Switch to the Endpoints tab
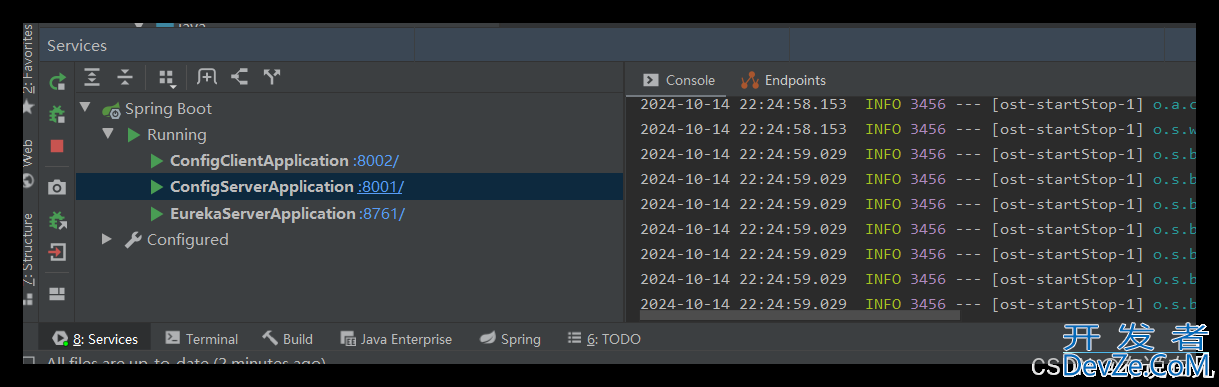Viewport: 1219px width, 387px height. (784, 80)
